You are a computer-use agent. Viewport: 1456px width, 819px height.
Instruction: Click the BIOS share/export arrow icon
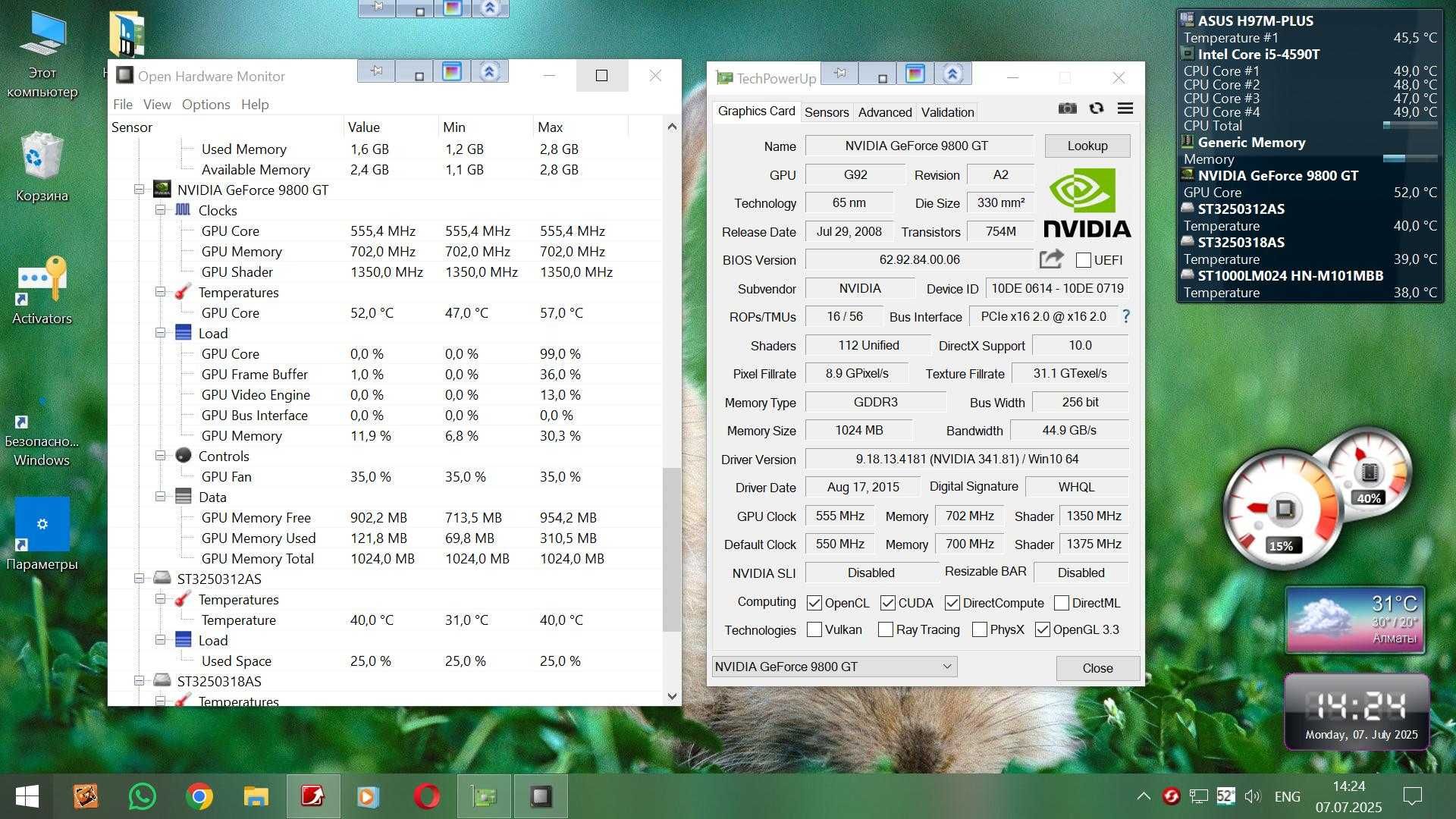(x=1051, y=259)
